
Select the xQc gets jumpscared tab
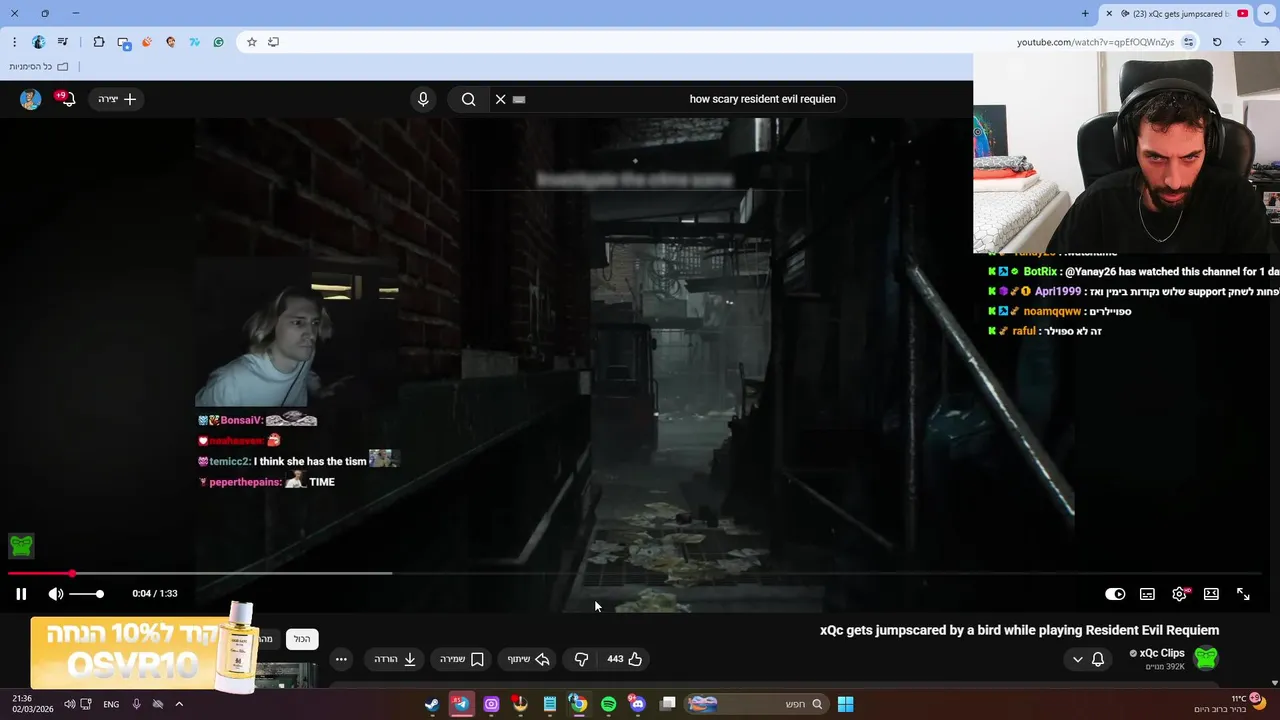point(1176,13)
